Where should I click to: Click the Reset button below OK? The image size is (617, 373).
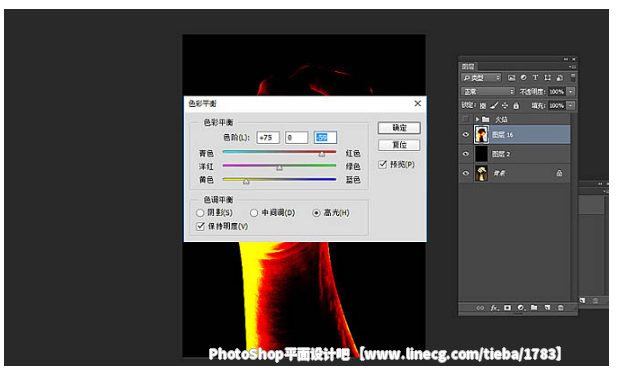click(399, 145)
